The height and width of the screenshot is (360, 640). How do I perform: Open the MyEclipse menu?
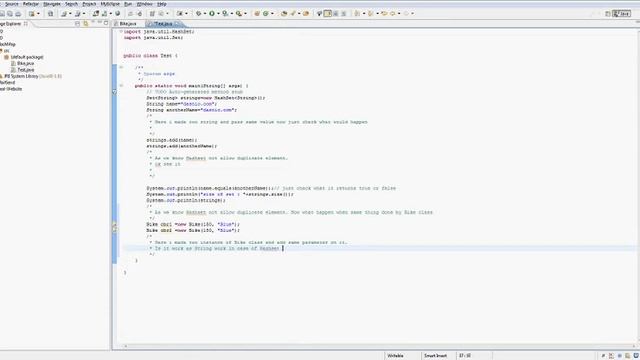click(110, 4)
